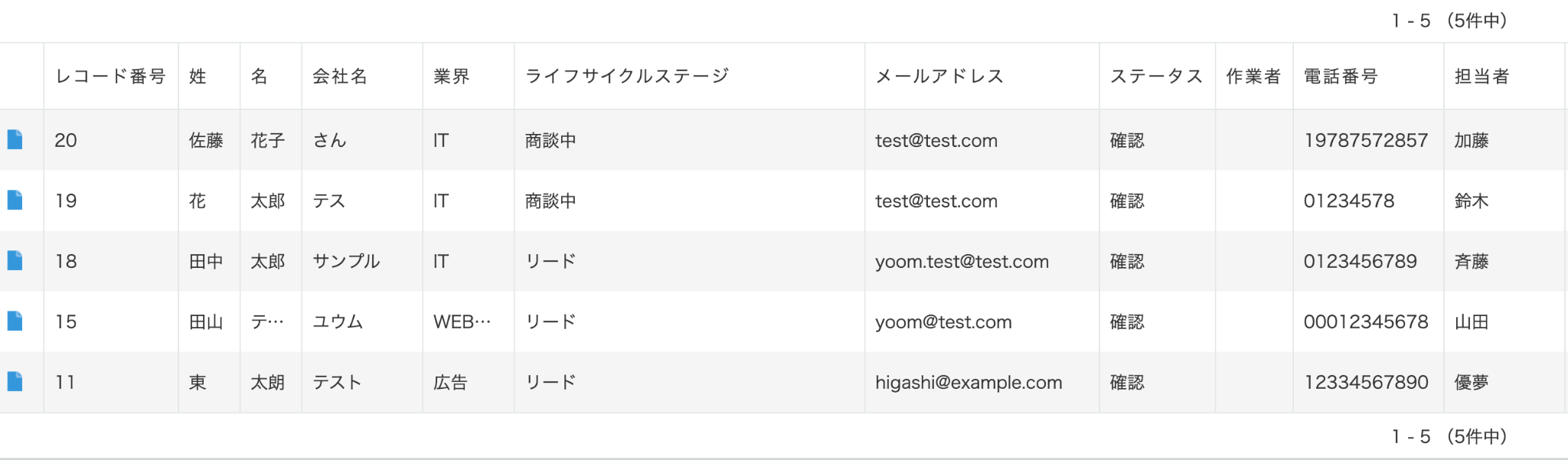
Task: Click the truncated WEB… industry cell
Action: click(462, 322)
